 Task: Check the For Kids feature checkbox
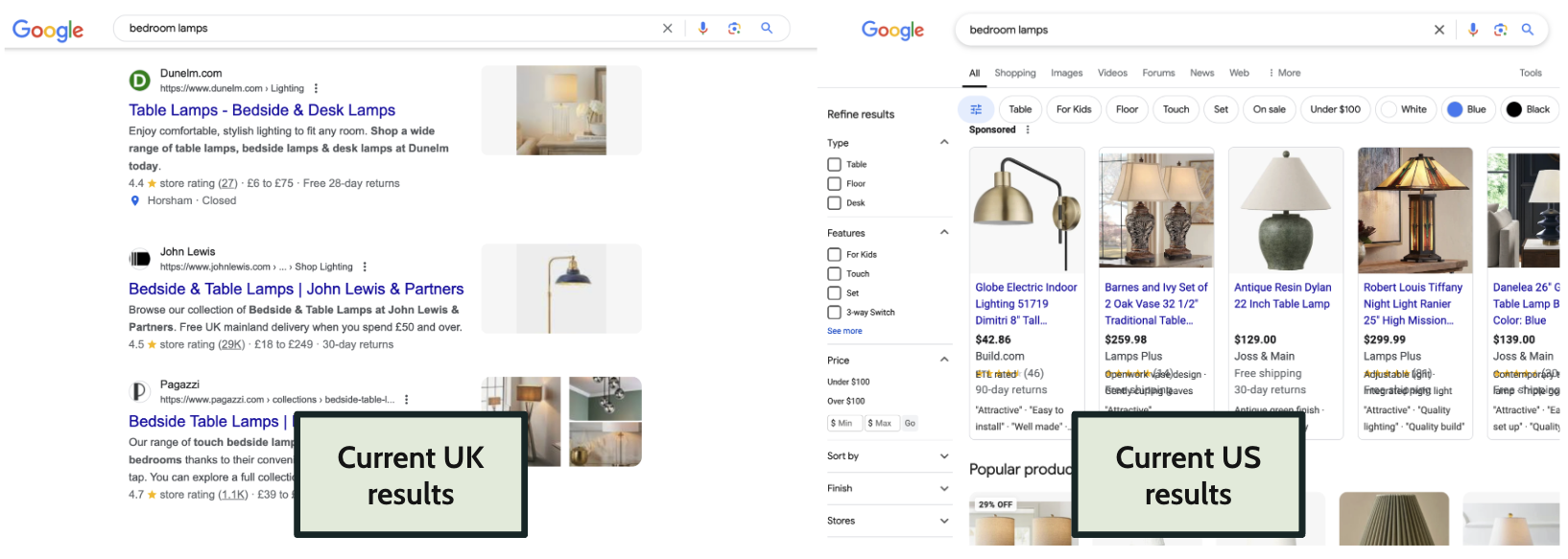834,255
